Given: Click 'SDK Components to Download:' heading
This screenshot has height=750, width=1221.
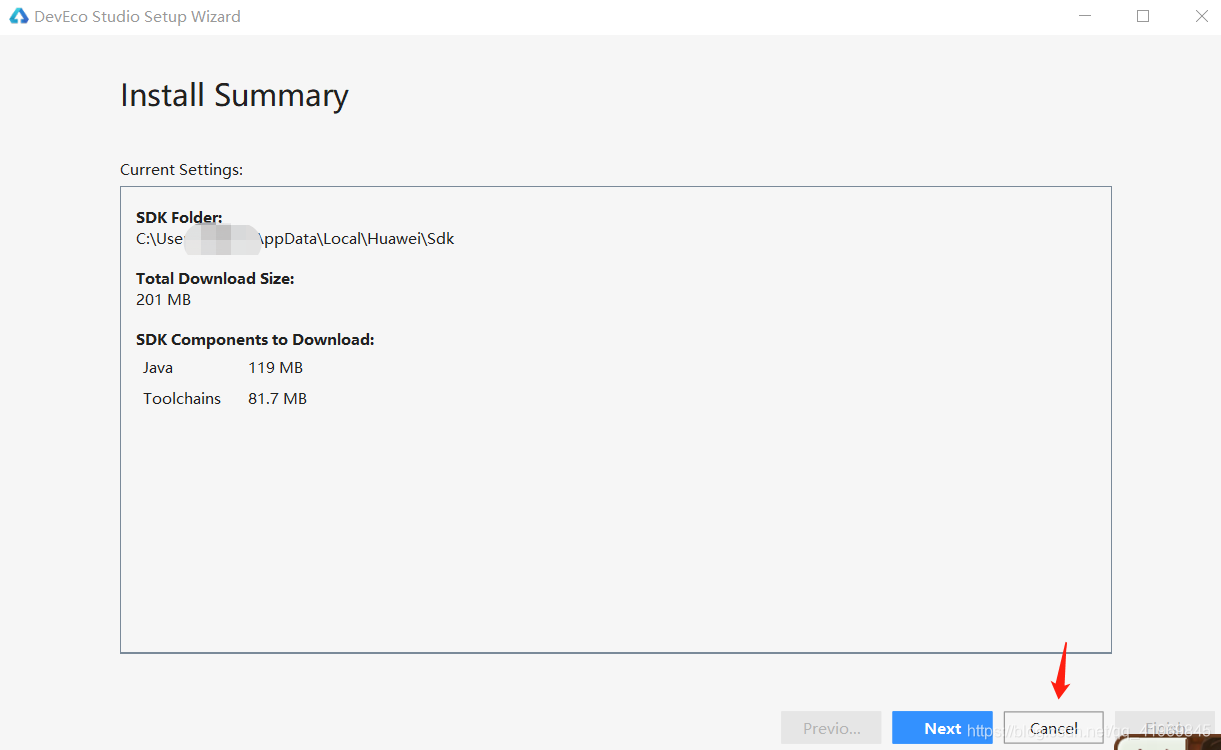Looking at the screenshot, I should (x=255, y=340).
